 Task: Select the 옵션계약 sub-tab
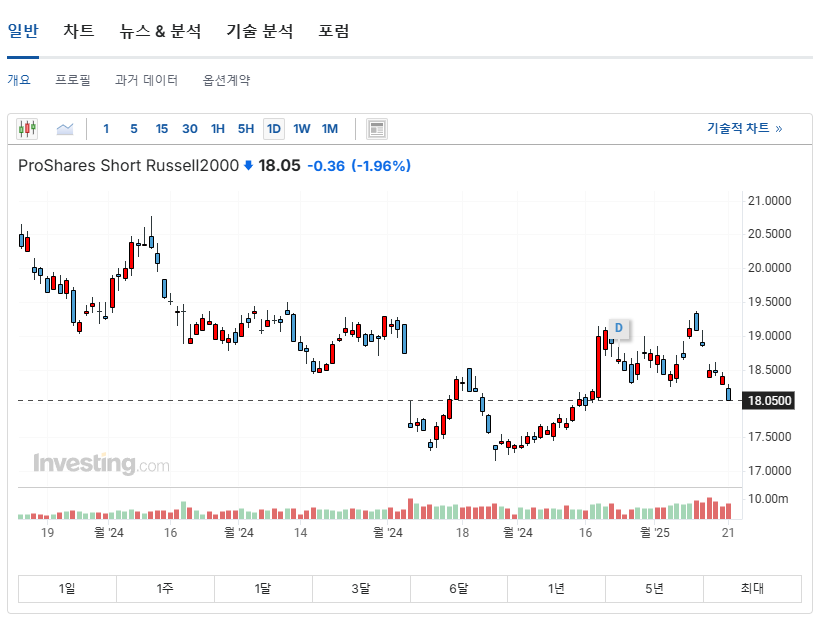pyautogui.click(x=226, y=80)
